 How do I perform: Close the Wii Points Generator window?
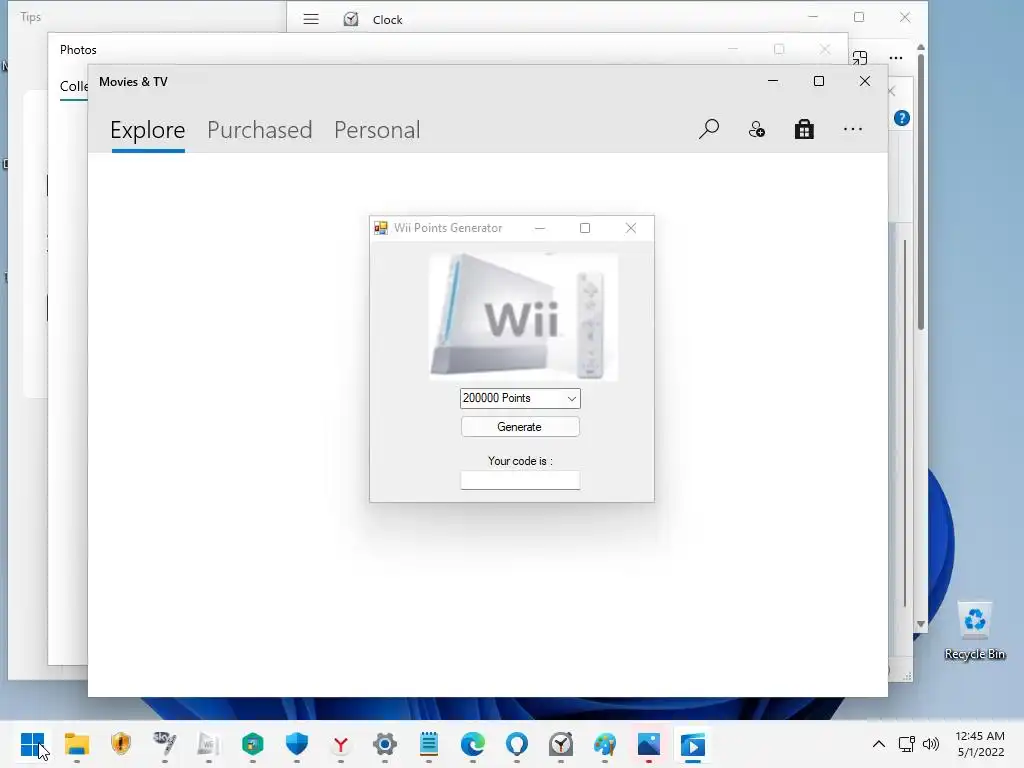(x=631, y=228)
